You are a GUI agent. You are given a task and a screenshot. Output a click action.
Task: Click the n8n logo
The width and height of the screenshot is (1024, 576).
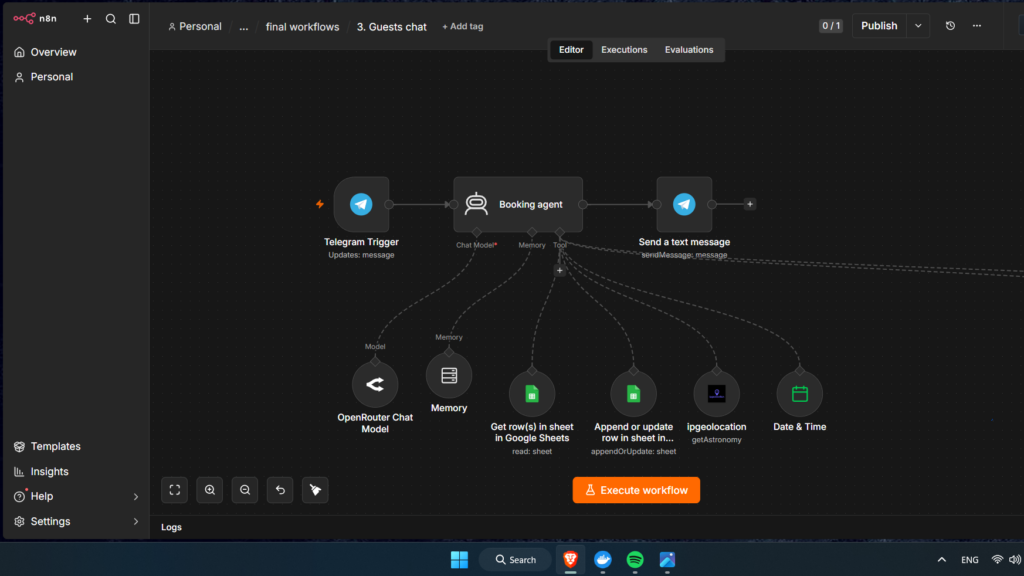[35, 18]
